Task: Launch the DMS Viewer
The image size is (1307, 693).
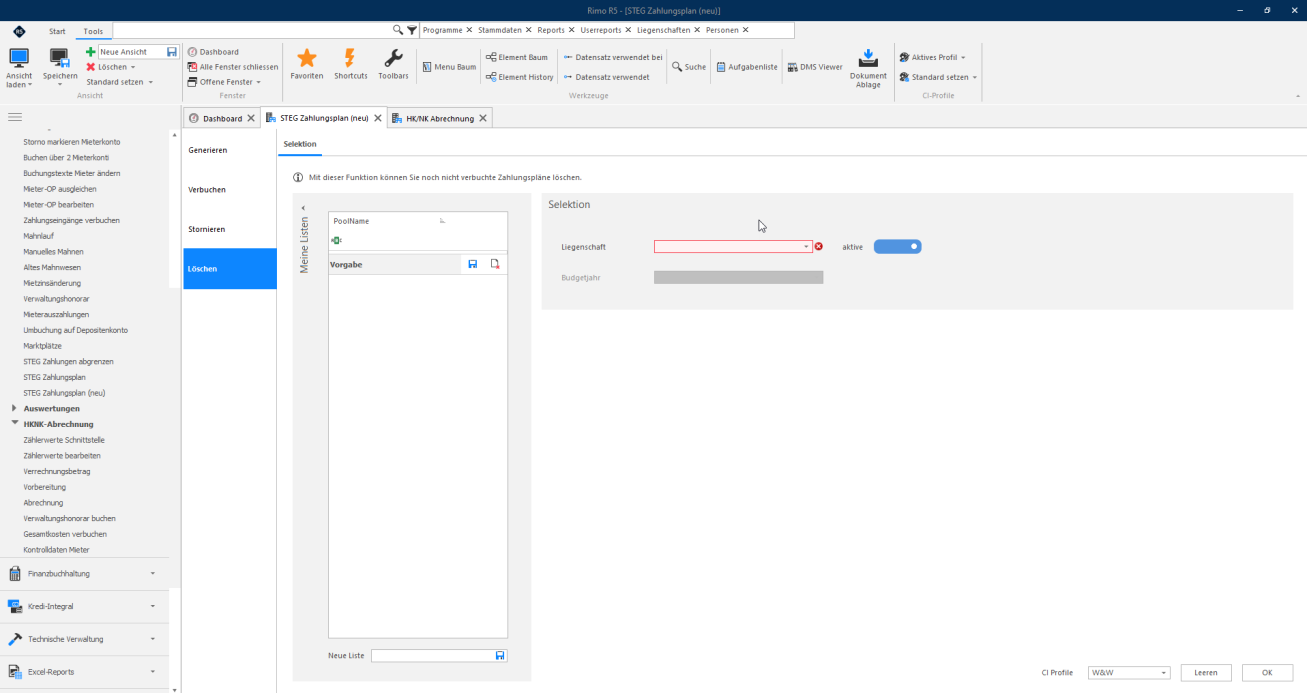Action: point(815,67)
